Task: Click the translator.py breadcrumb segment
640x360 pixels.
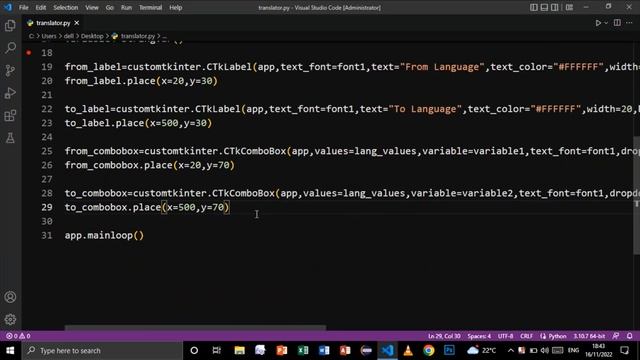Action: tap(138, 36)
